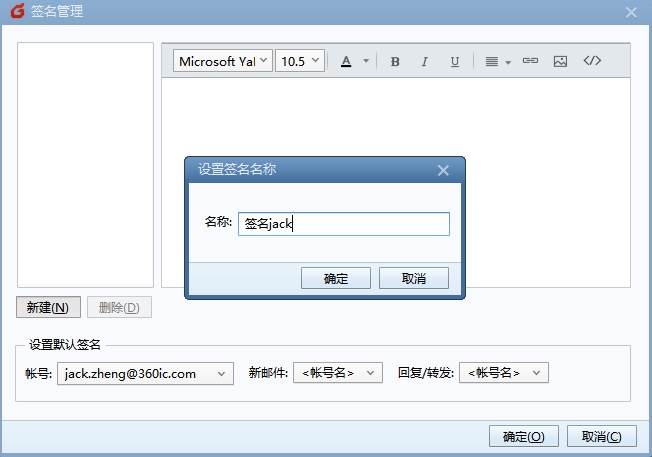
Task: Switch to HTML source code view
Action: (x=592, y=61)
